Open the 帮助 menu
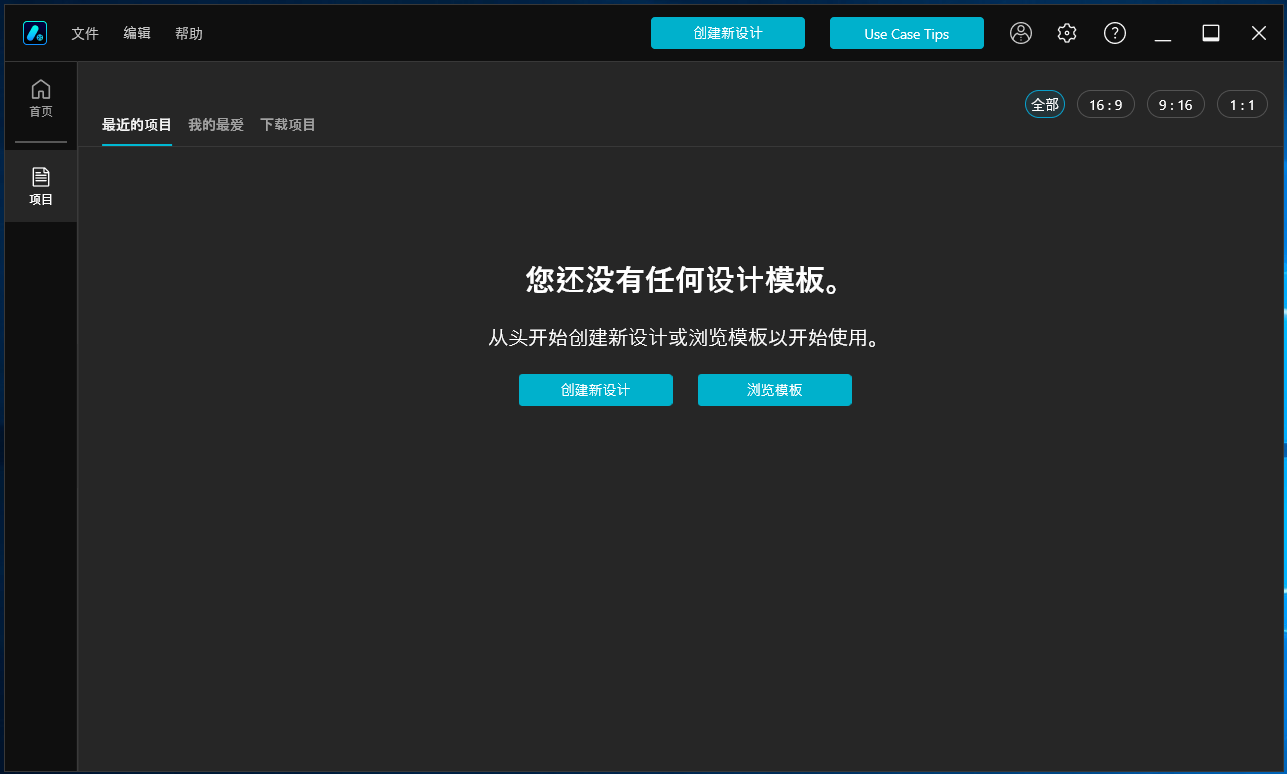Viewport: 1287px width, 774px height. coord(189,33)
